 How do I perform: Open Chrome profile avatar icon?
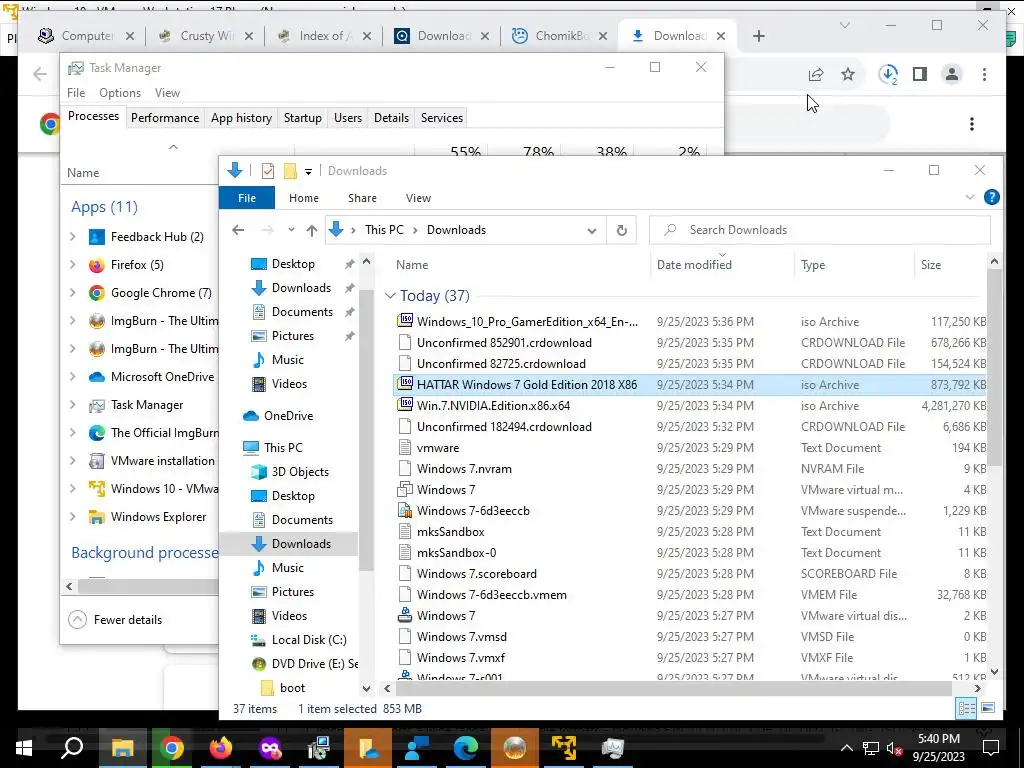pyautogui.click(x=952, y=74)
